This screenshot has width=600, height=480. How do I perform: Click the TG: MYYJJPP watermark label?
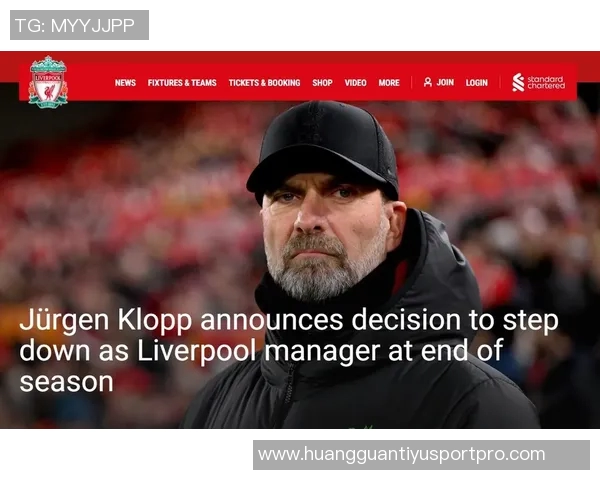click(x=79, y=25)
